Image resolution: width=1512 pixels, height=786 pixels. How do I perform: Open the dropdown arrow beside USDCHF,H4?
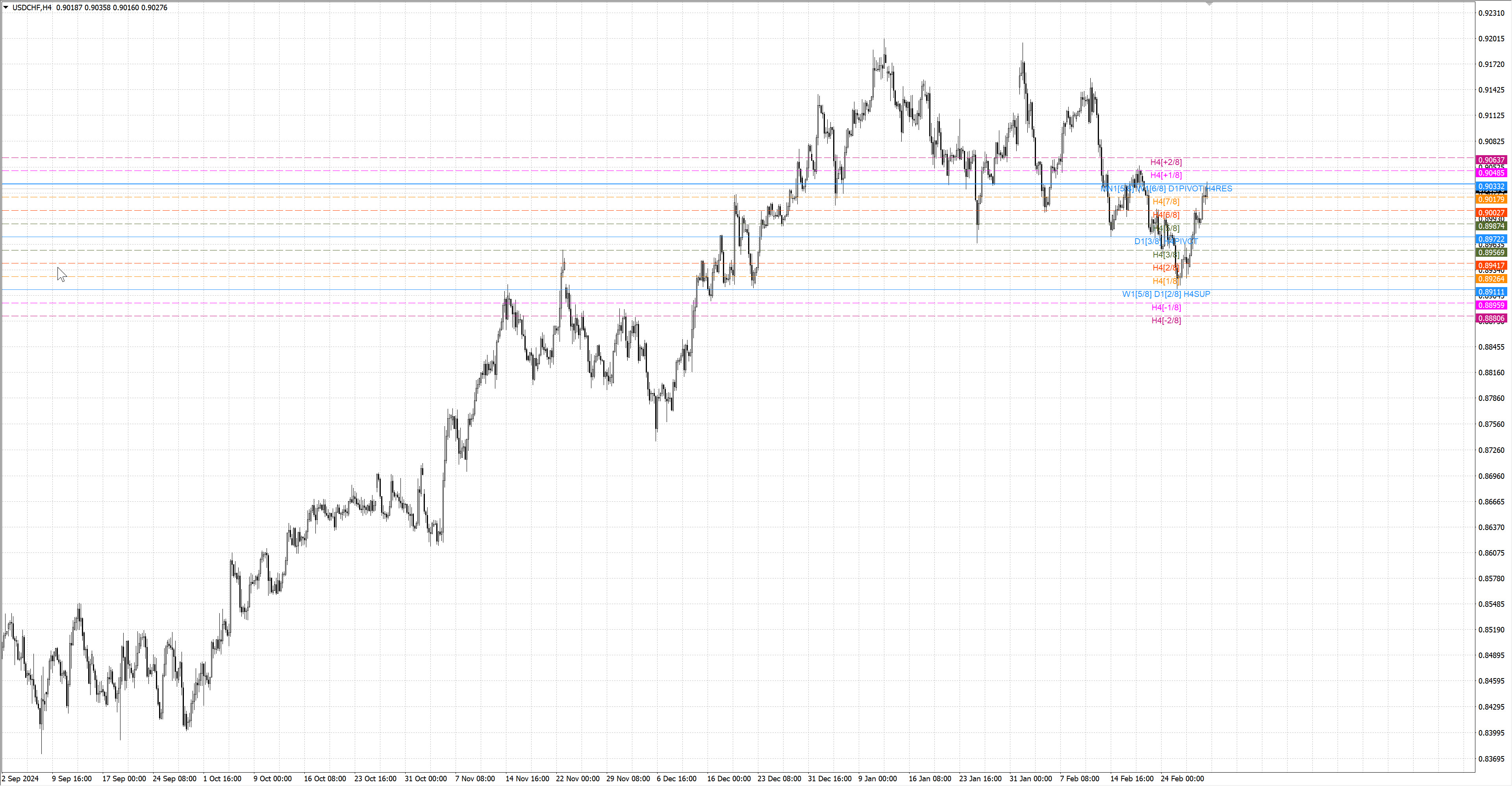pyautogui.click(x=6, y=7)
